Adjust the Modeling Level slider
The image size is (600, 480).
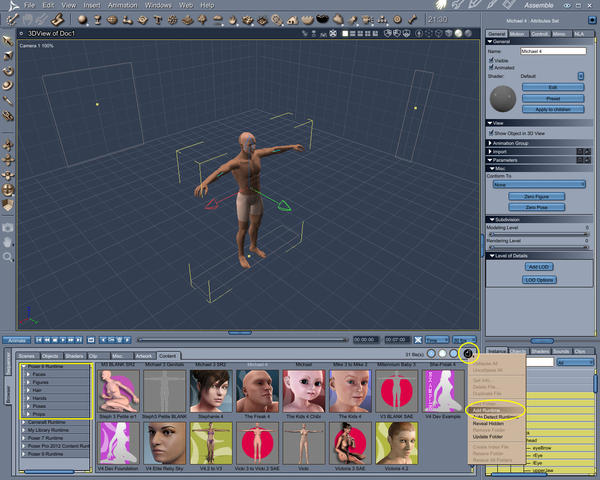[x=539, y=234]
